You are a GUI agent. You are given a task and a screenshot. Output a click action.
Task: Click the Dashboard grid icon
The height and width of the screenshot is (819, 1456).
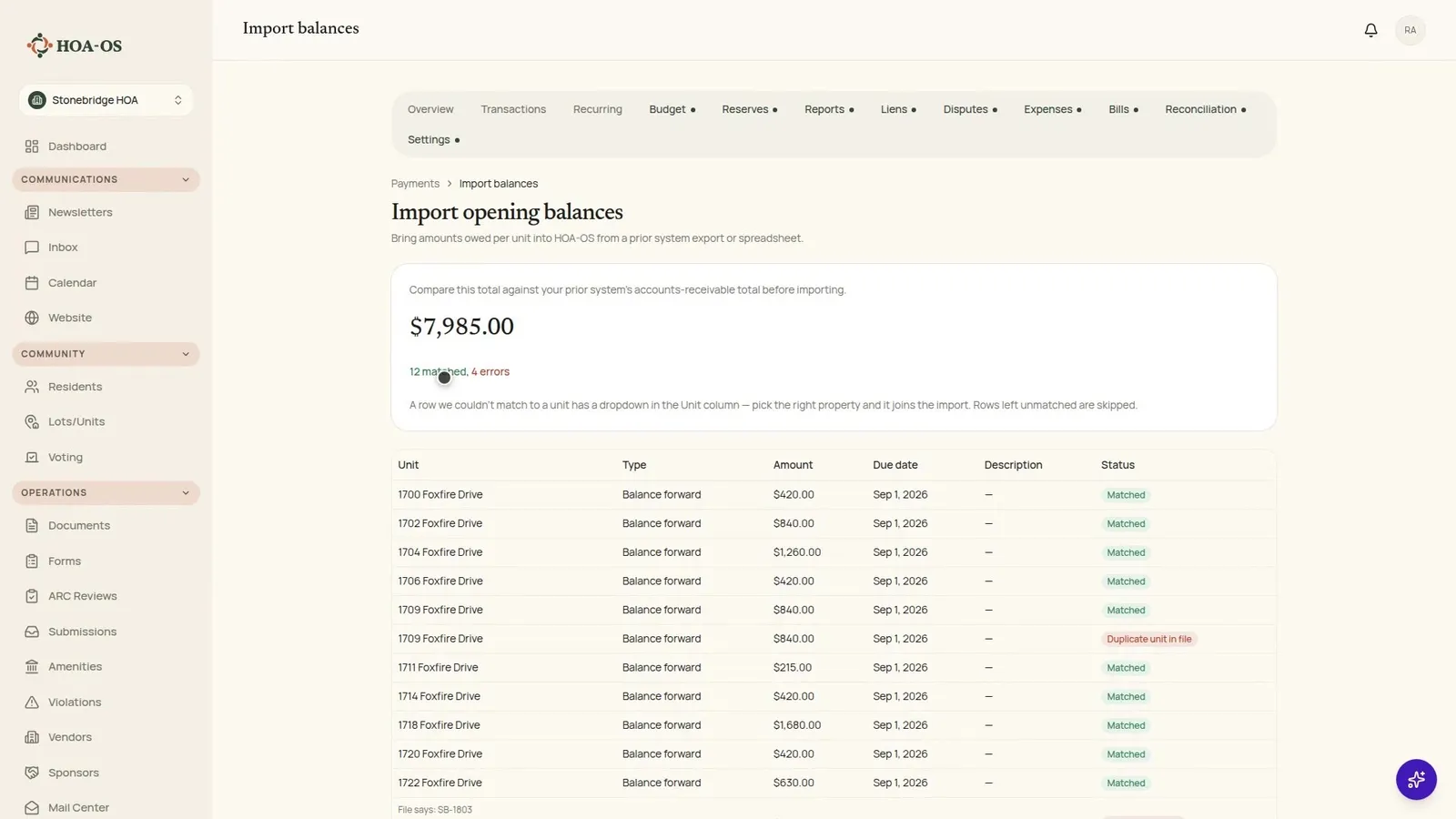[32, 147]
